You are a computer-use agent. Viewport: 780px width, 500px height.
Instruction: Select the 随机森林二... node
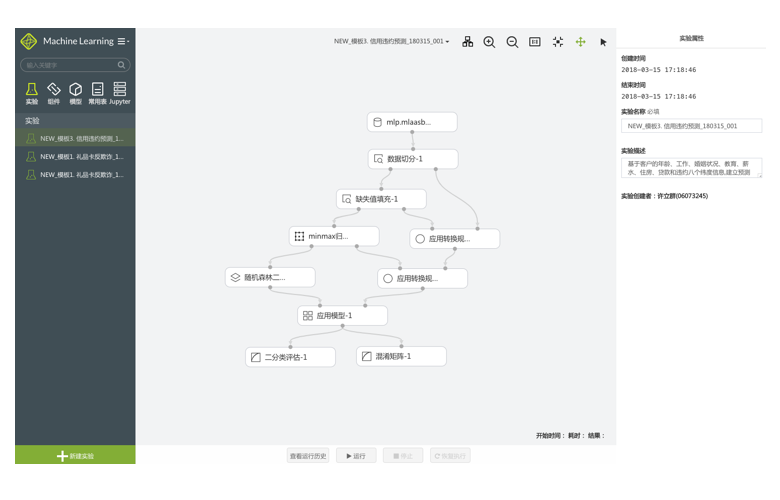(x=270, y=277)
